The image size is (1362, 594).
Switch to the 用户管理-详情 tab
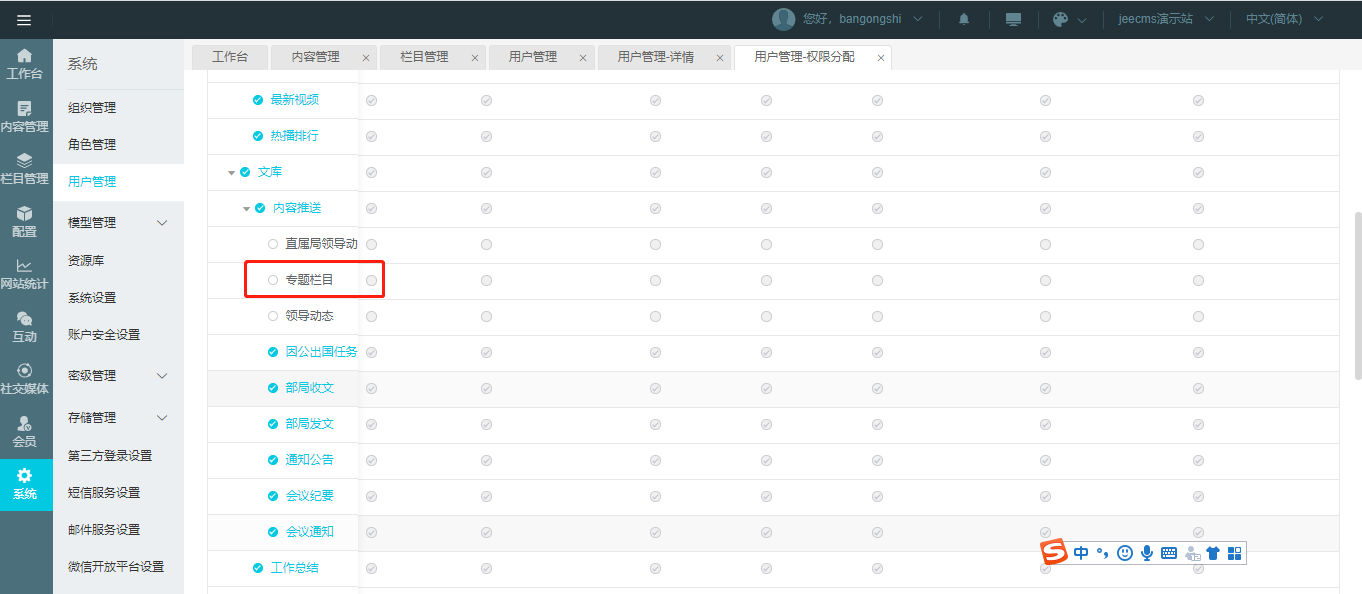pos(655,57)
